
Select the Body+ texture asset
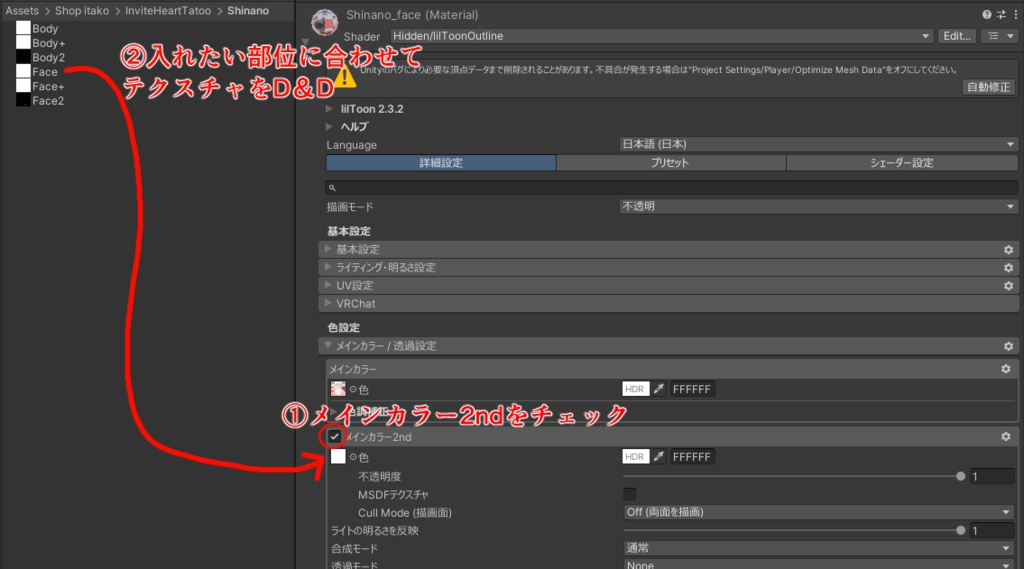tap(40, 42)
